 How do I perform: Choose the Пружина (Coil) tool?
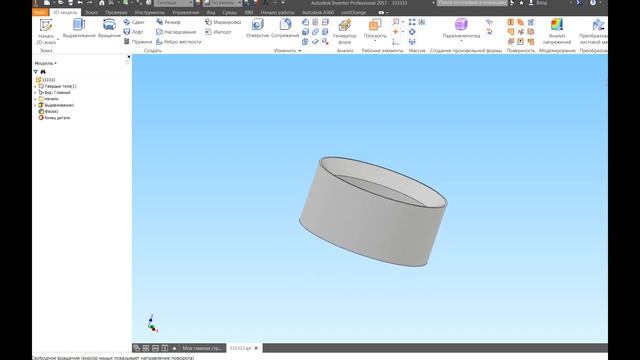138,42
